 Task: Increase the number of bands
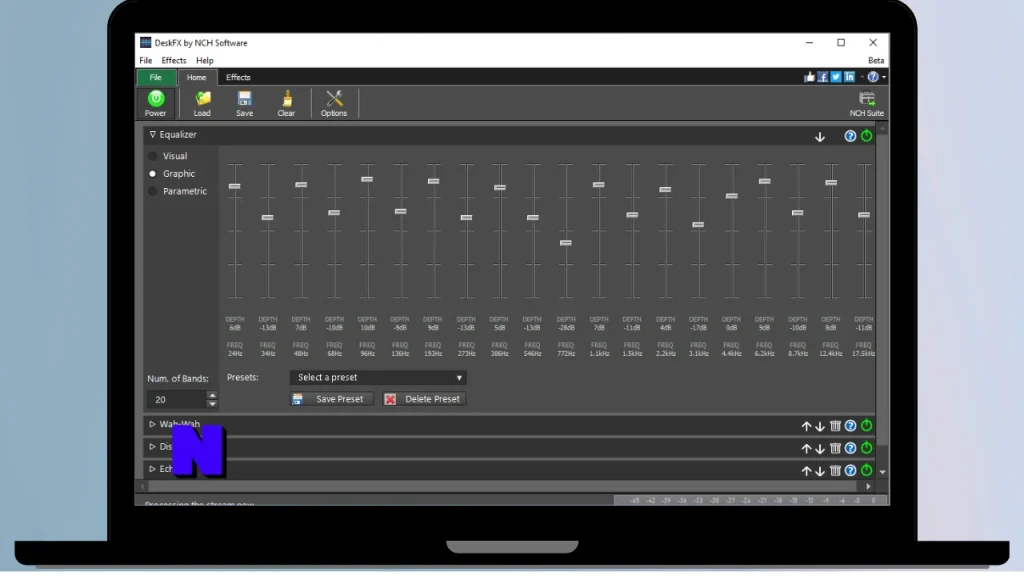tap(212, 395)
